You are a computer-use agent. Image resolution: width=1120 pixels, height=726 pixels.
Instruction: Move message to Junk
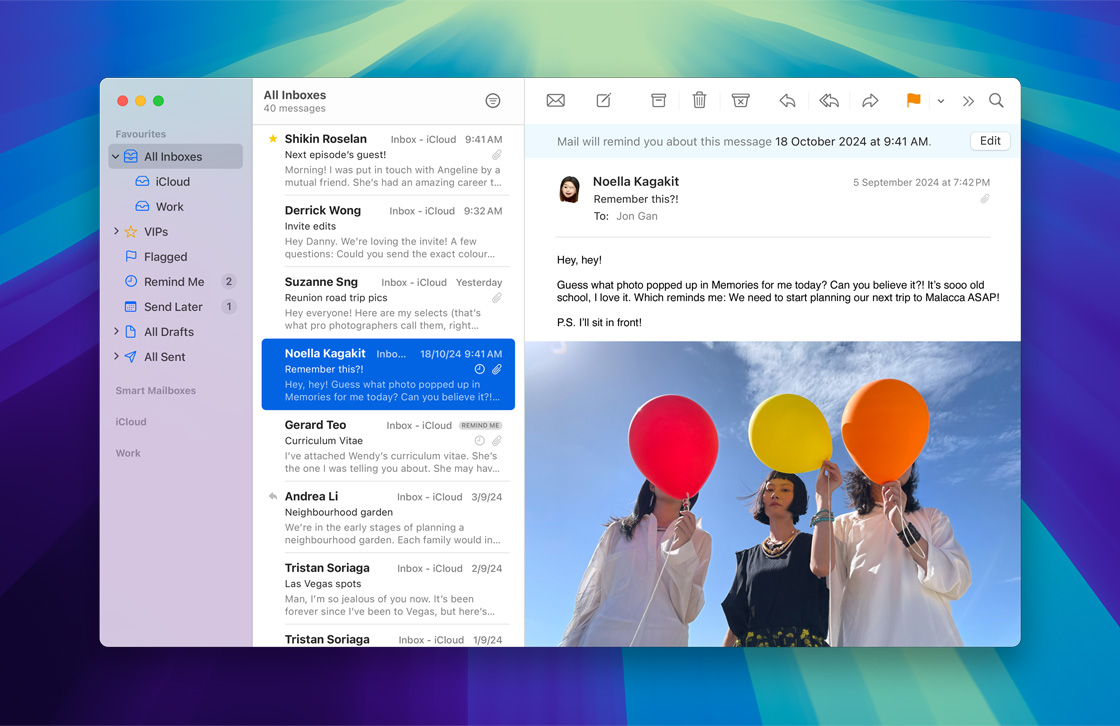click(x=740, y=101)
